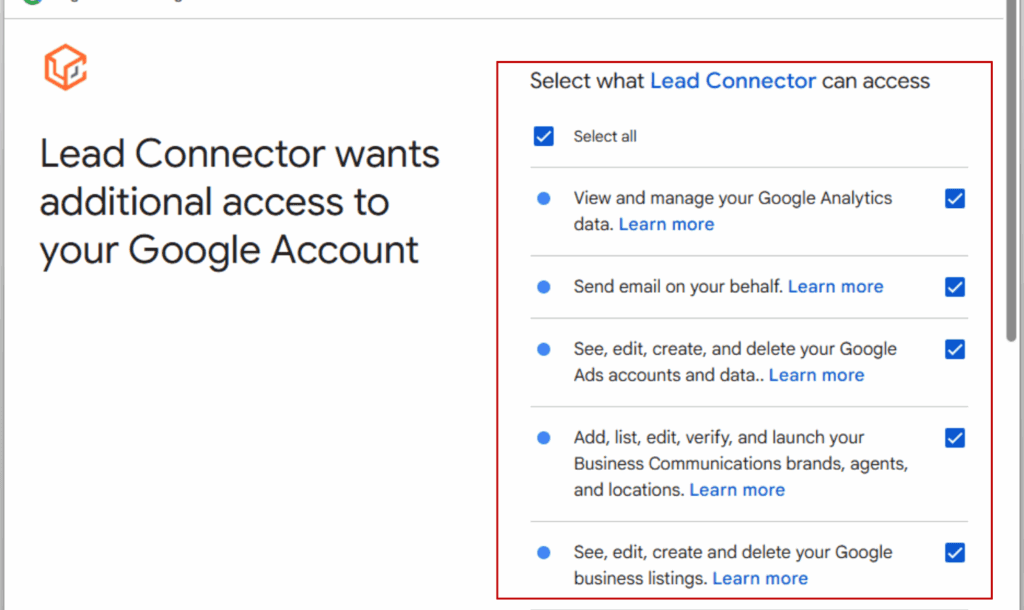The width and height of the screenshot is (1024, 610).
Task: Uncheck the Google business listings permission
Action: click(955, 552)
